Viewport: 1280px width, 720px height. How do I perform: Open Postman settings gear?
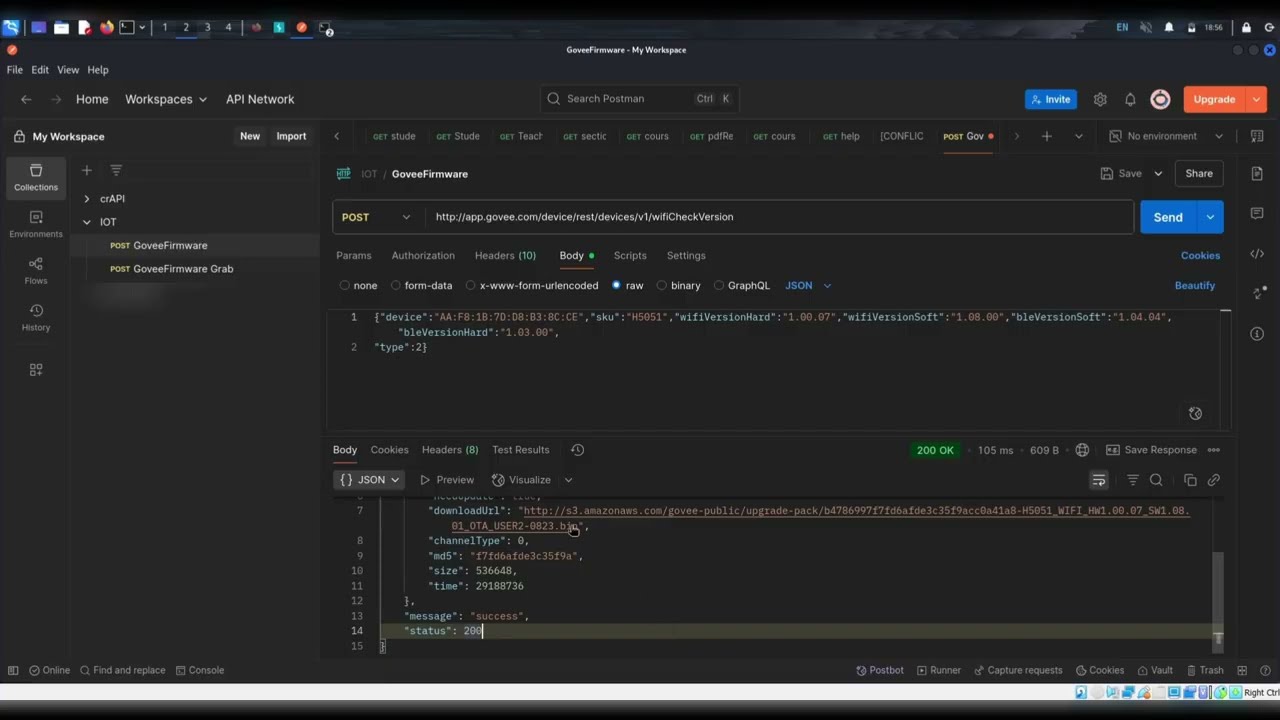(x=1100, y=99)
